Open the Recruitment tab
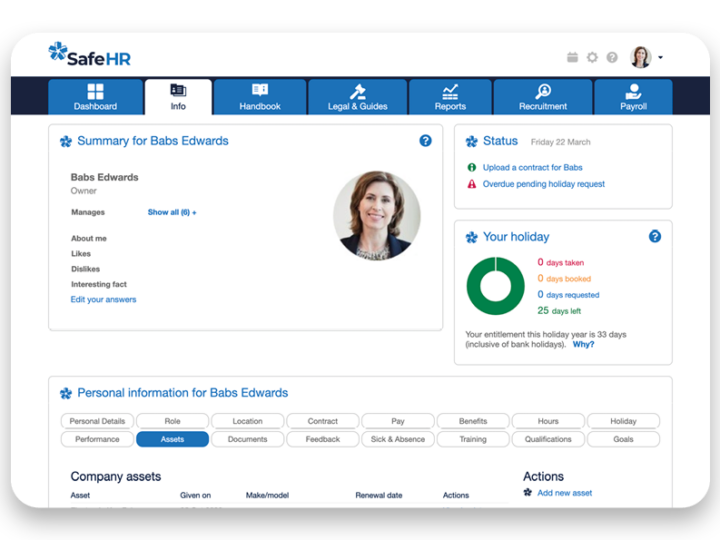 pos(543,98)
